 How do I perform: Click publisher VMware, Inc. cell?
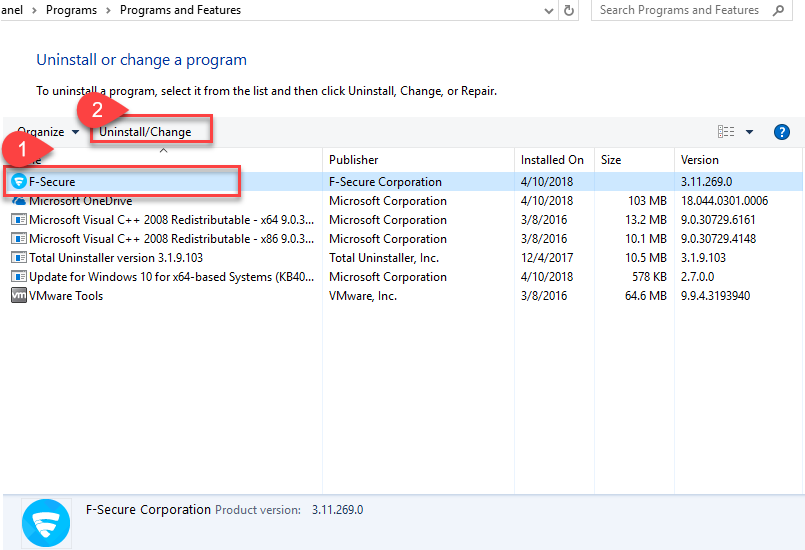[363, 296]
